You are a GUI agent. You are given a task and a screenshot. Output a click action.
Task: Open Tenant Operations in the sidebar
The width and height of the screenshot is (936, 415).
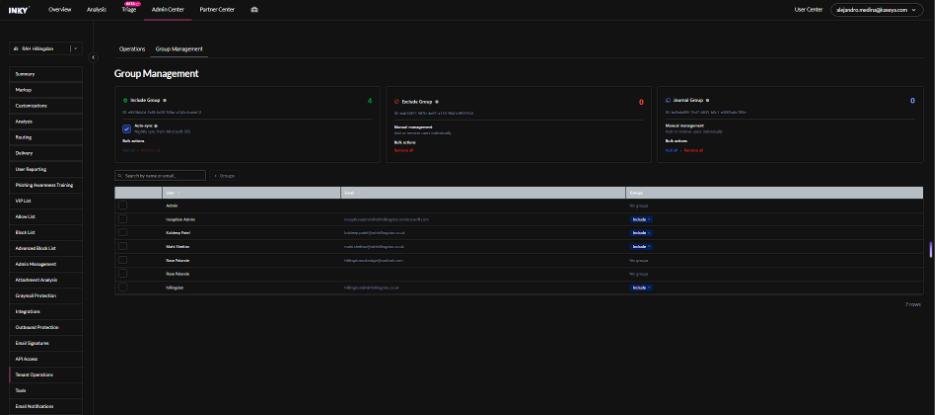click(x=46, y=374)
